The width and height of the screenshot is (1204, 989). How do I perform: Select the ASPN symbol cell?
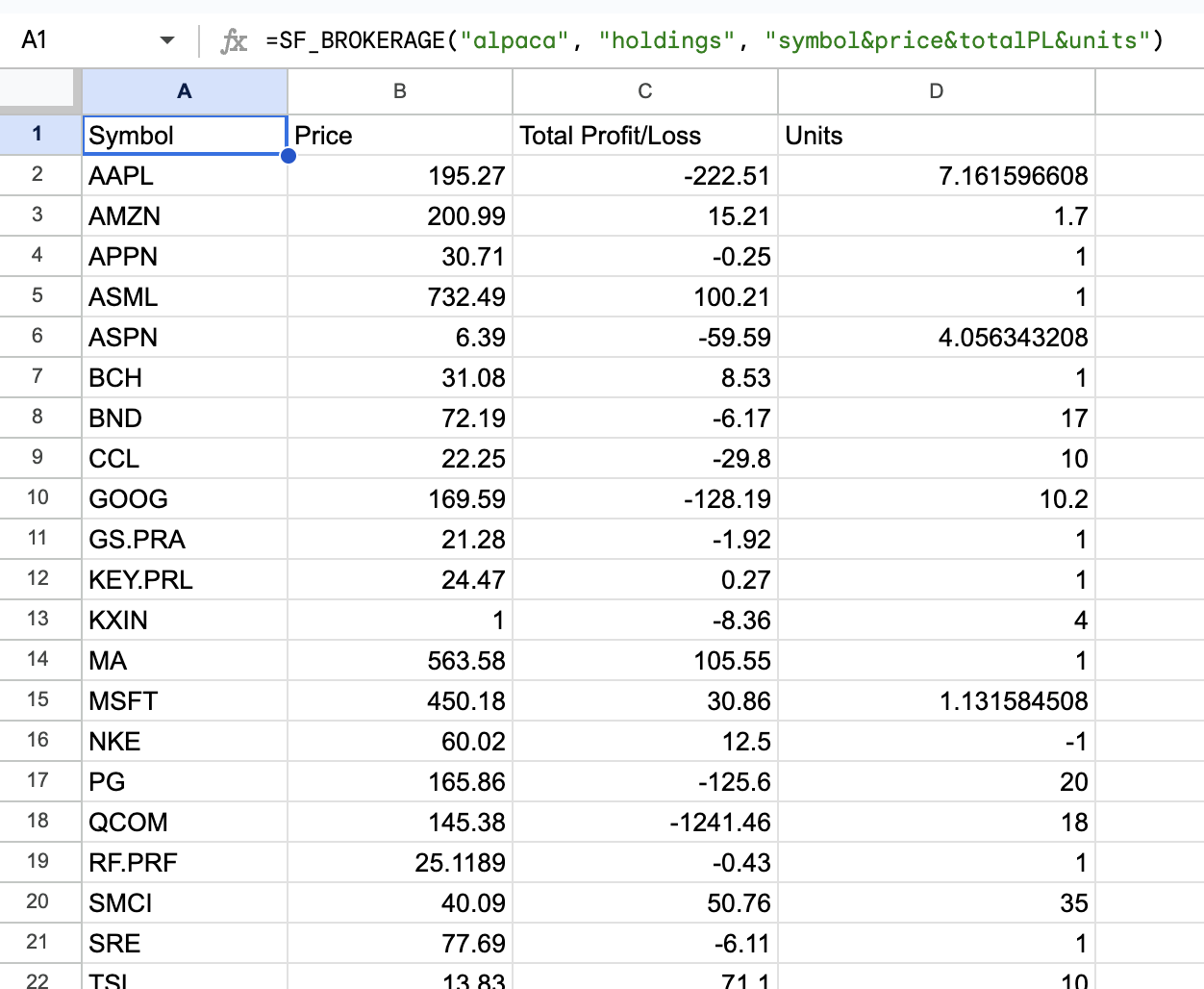[x=185, y=337]
